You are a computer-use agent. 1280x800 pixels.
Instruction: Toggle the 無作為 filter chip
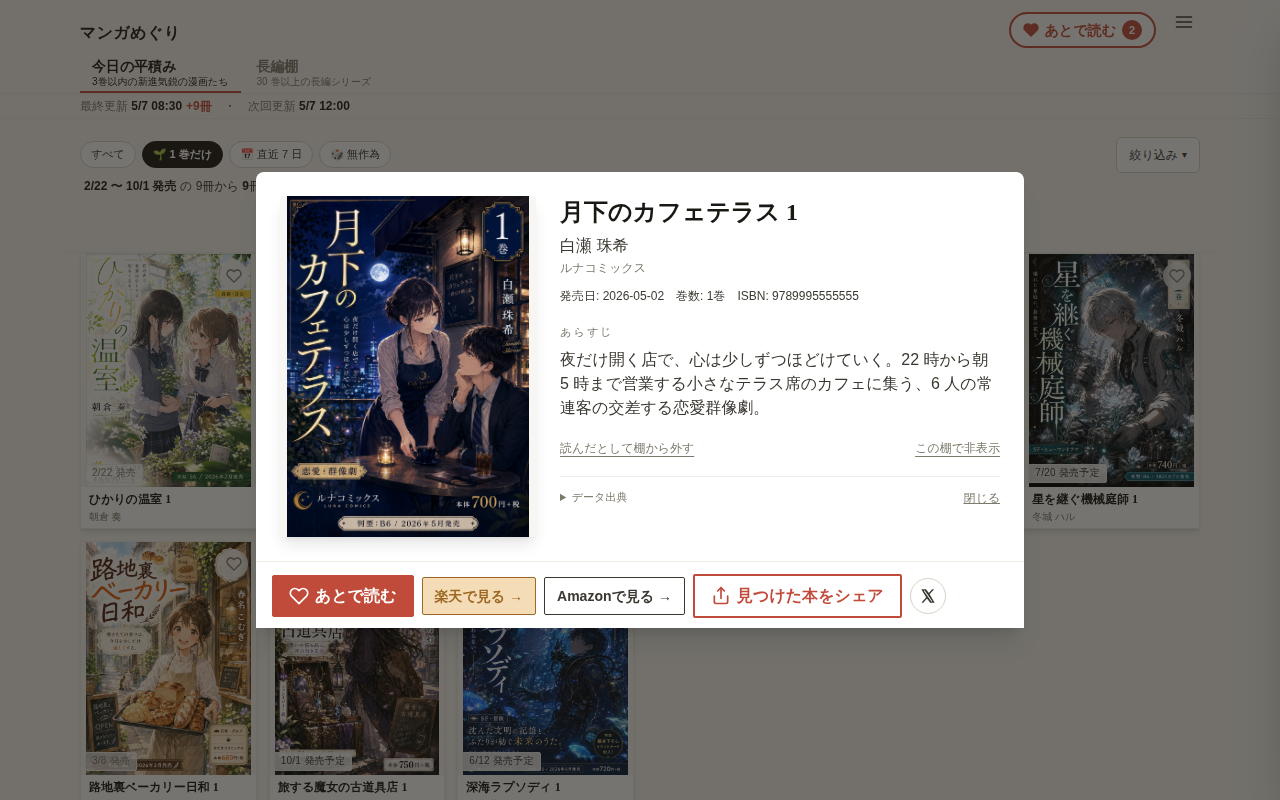(355, 154)
